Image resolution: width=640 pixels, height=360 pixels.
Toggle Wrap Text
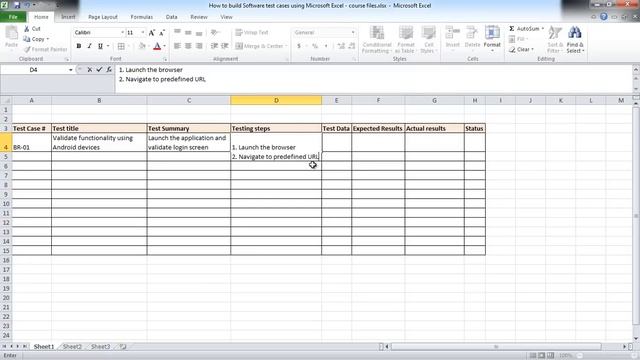click(x=252, y=32)
